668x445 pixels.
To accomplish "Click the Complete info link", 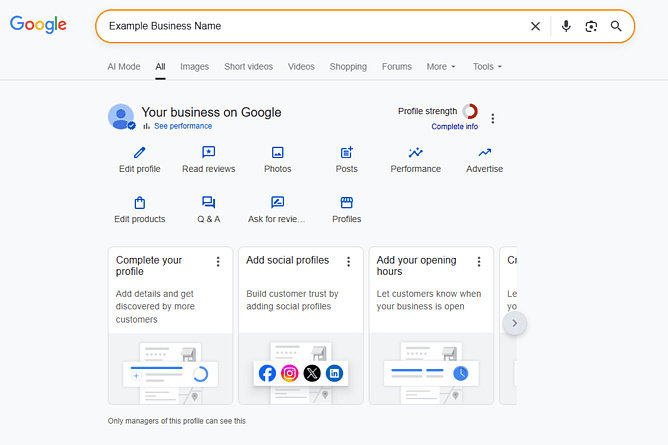I will [454, 127].
